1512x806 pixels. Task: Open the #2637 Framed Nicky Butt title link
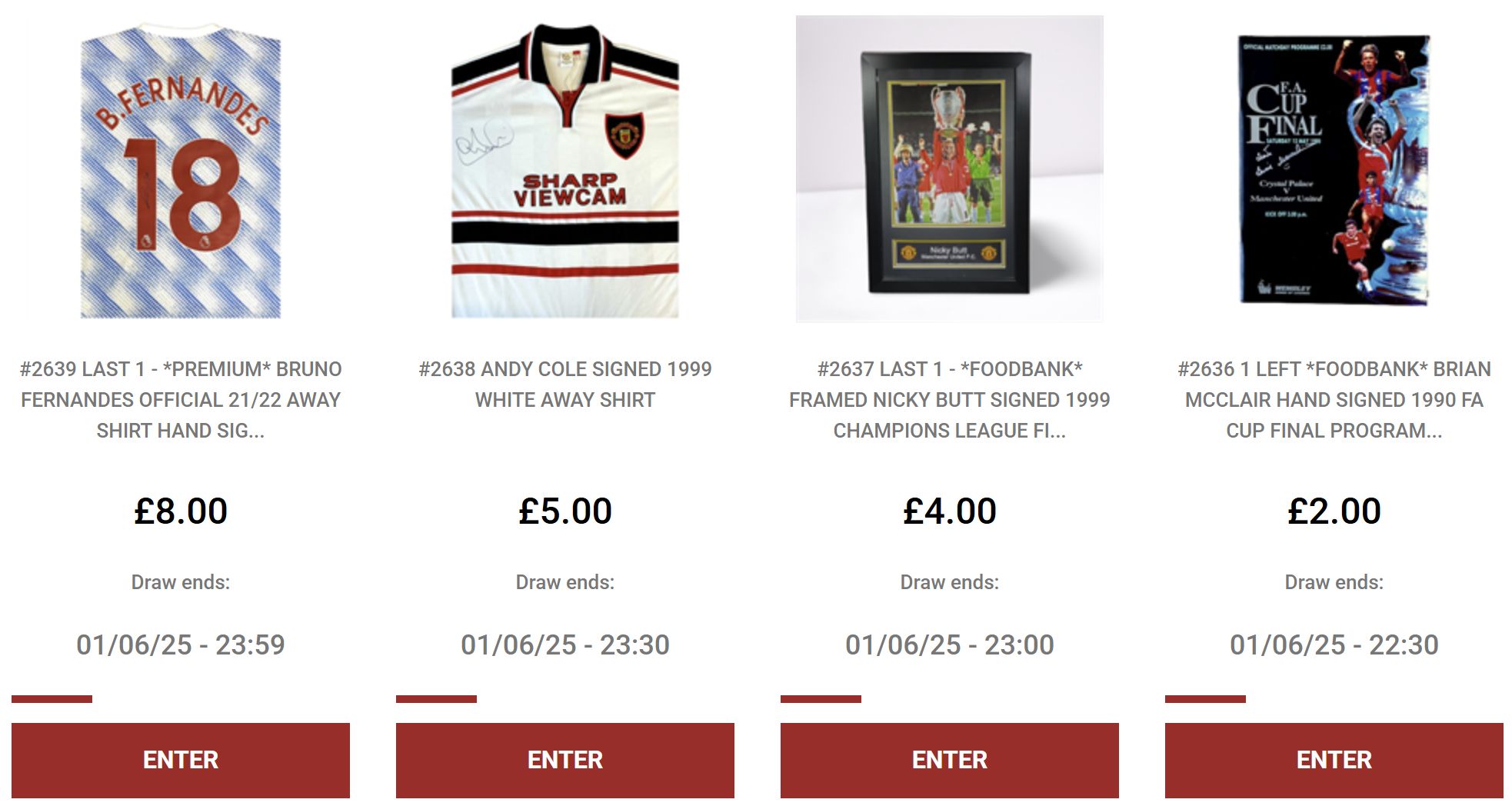950,400
